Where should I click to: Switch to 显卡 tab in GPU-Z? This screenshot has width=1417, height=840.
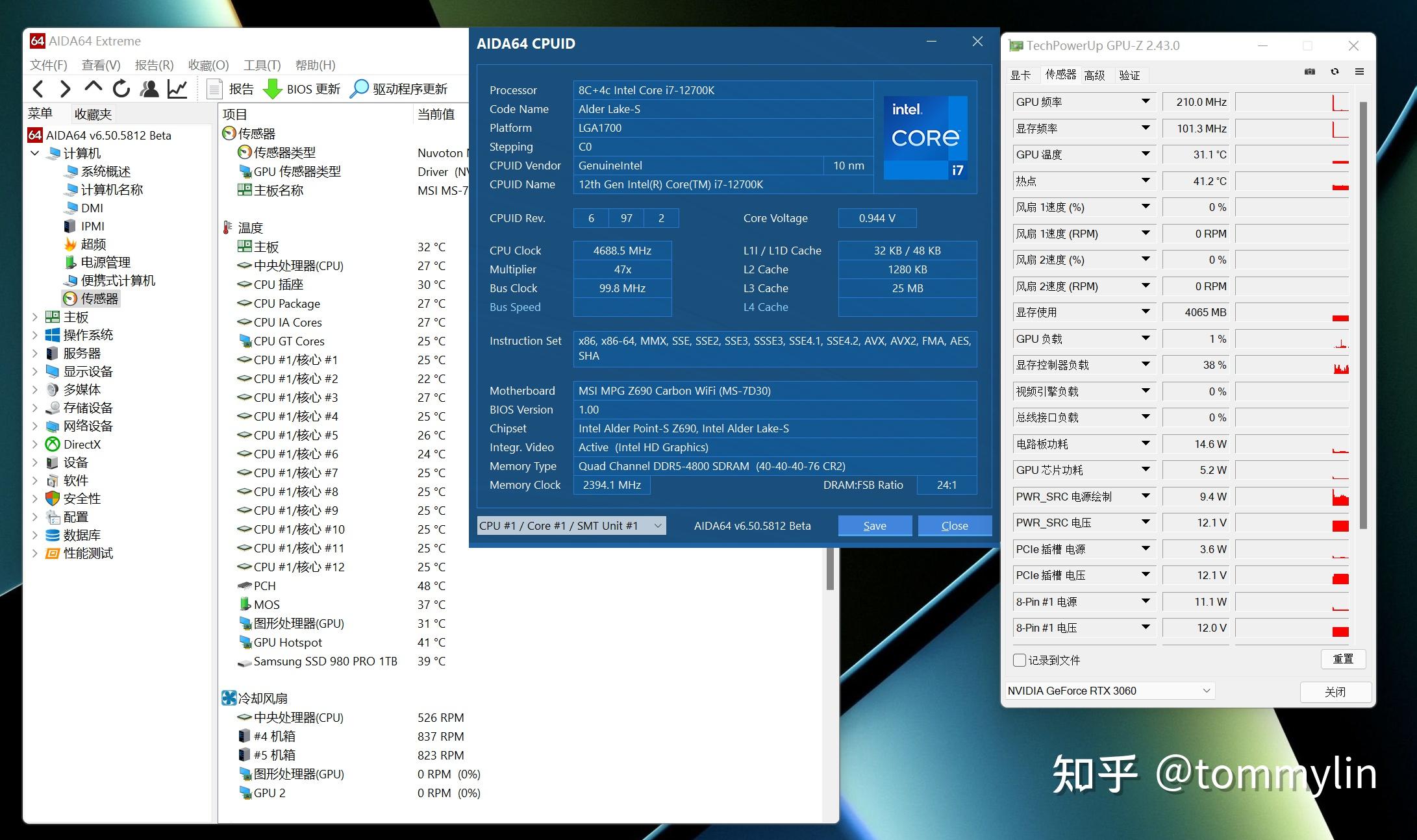(x=1021, y=75)
